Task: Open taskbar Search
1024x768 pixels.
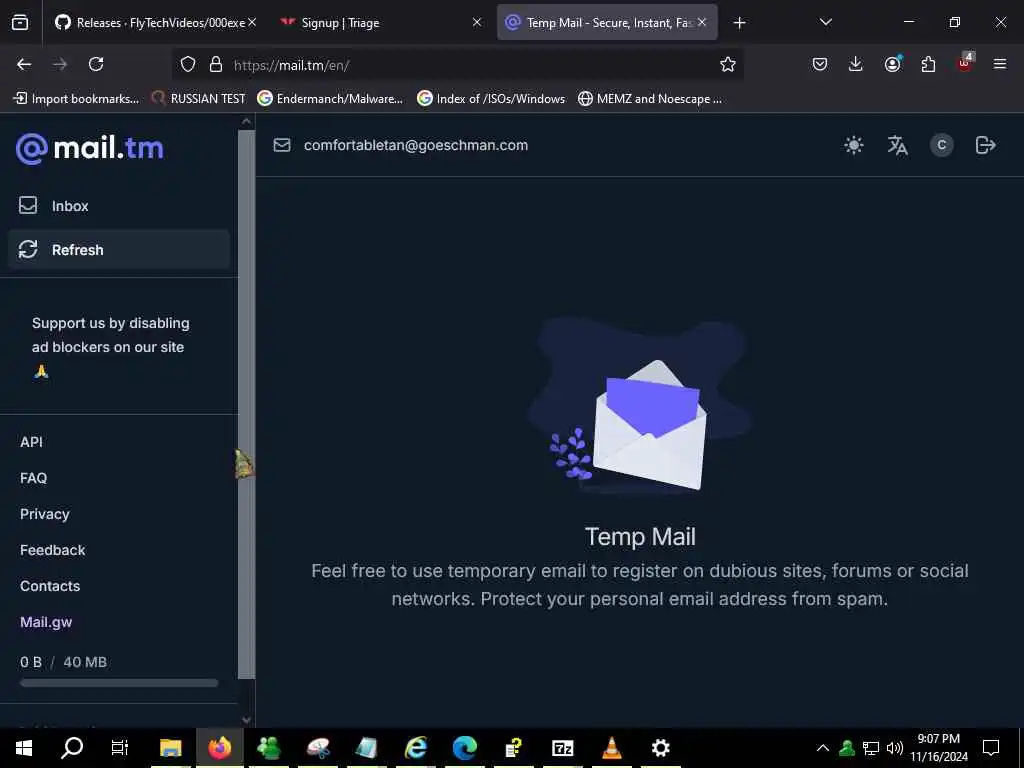Action: [72, 748]
